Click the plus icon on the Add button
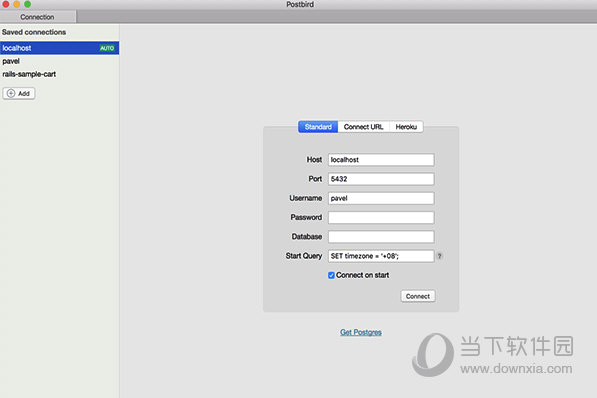 (11, 93)
